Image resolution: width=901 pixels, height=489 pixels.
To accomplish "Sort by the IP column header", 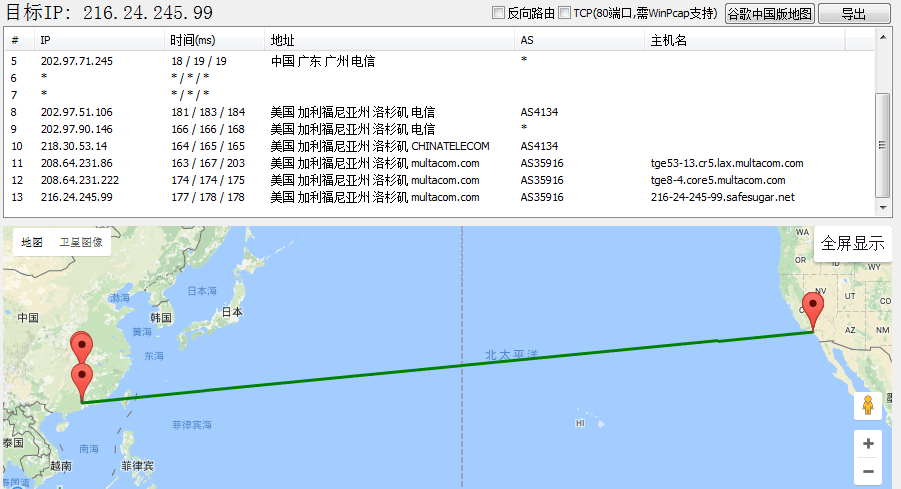I will click(100, 40).
